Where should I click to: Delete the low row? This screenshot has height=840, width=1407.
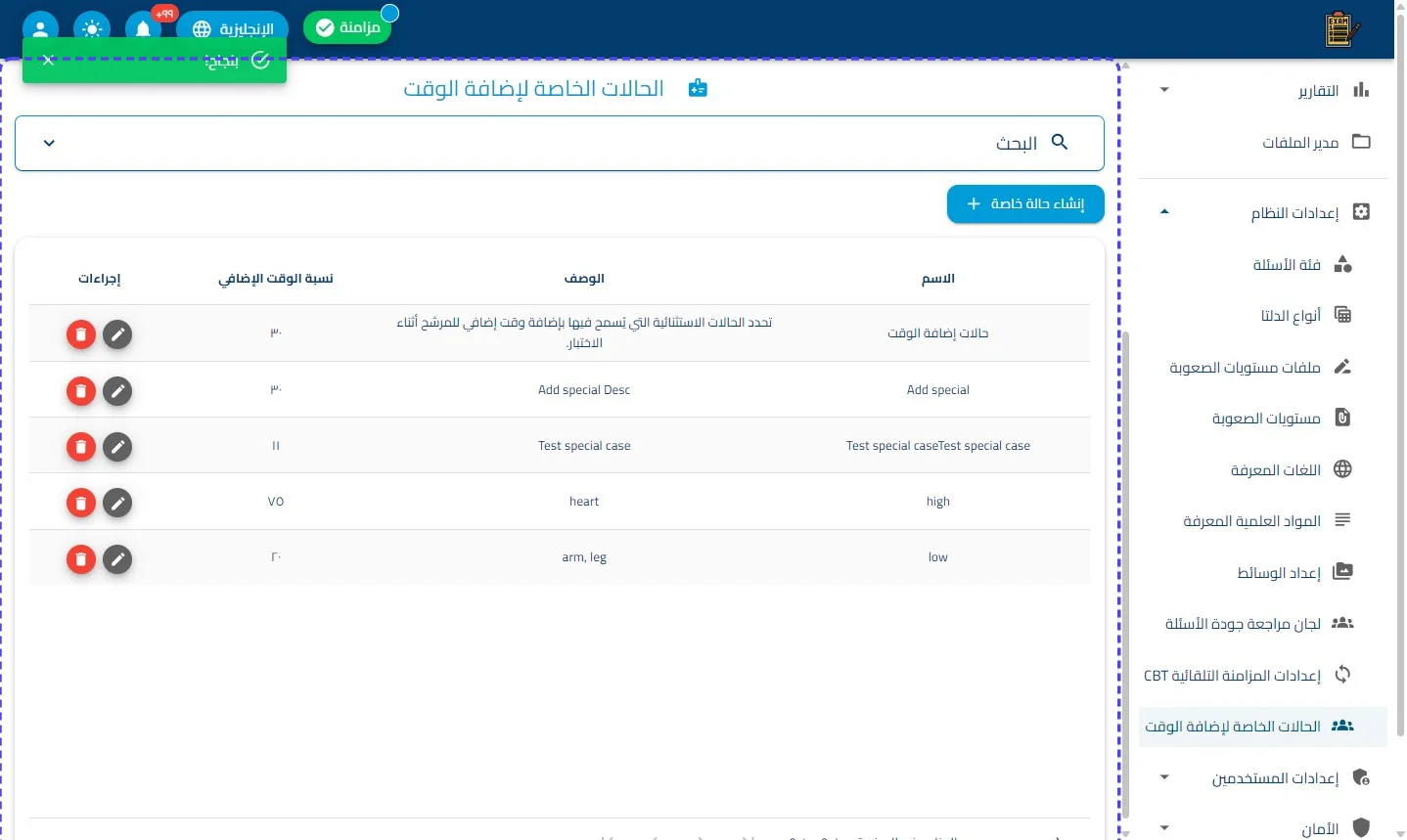click(x=81, y=559)
